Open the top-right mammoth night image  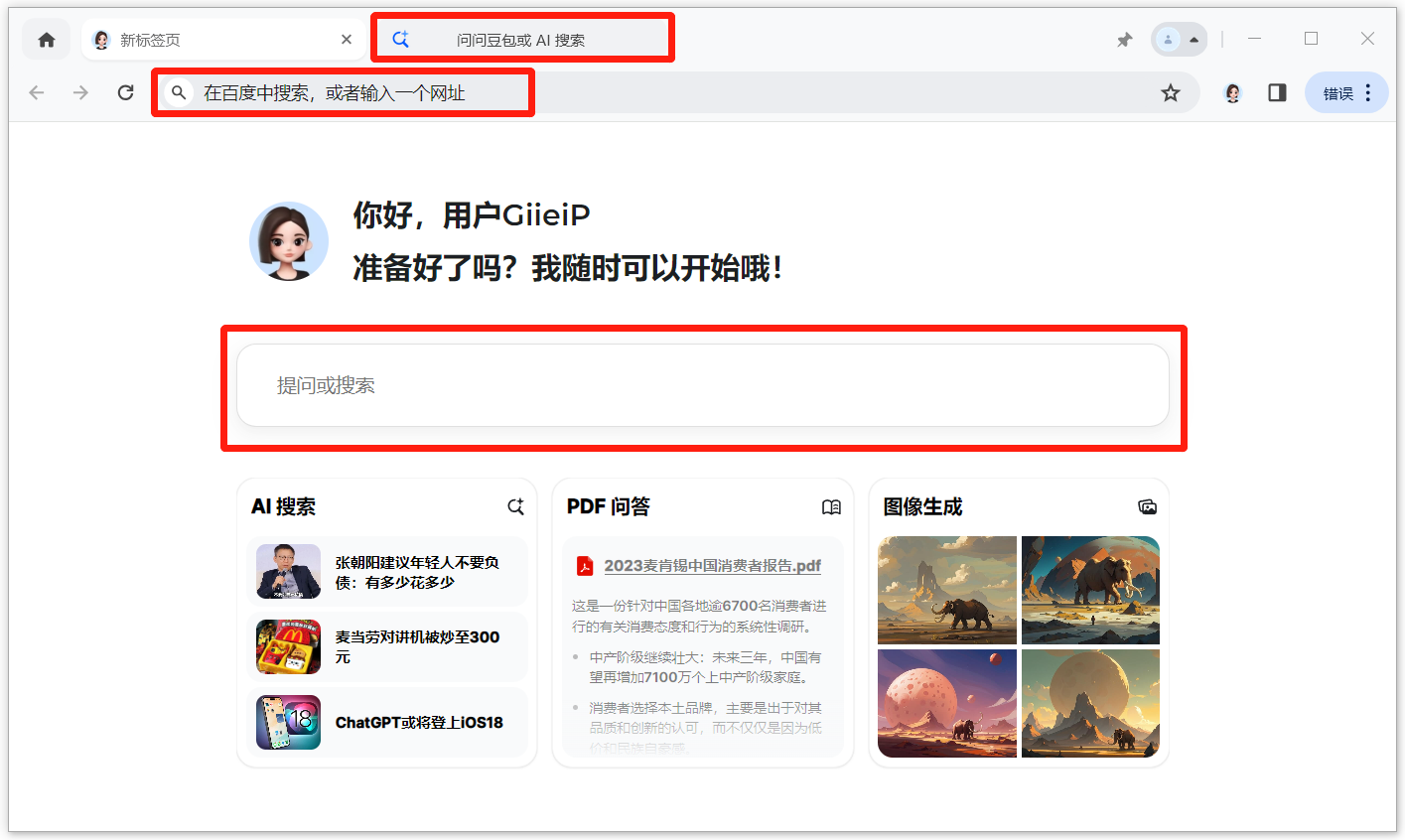[x=1090, y=590]
